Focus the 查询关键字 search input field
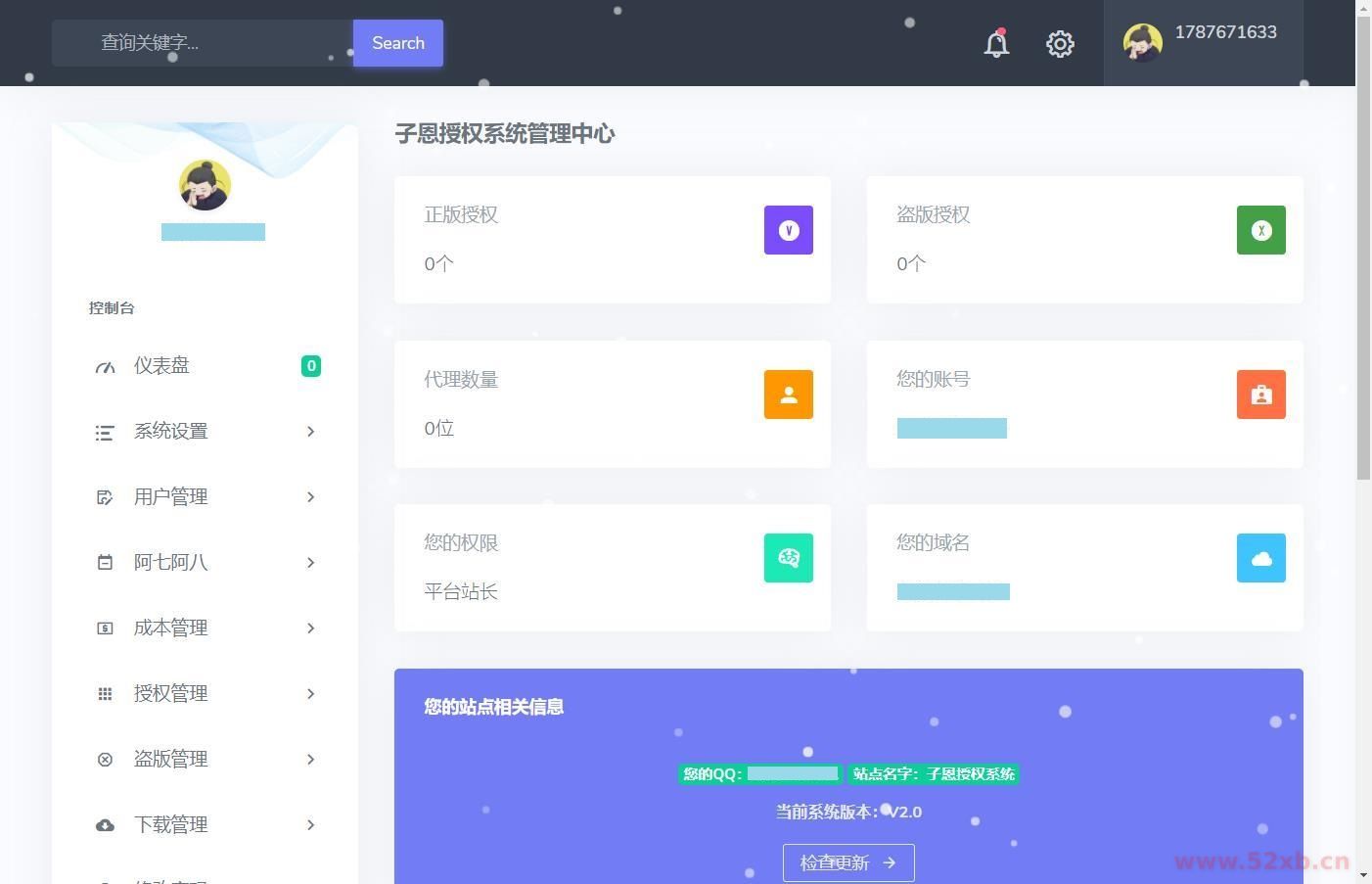The image size is (1372, 884). click(x=203, y=43)
